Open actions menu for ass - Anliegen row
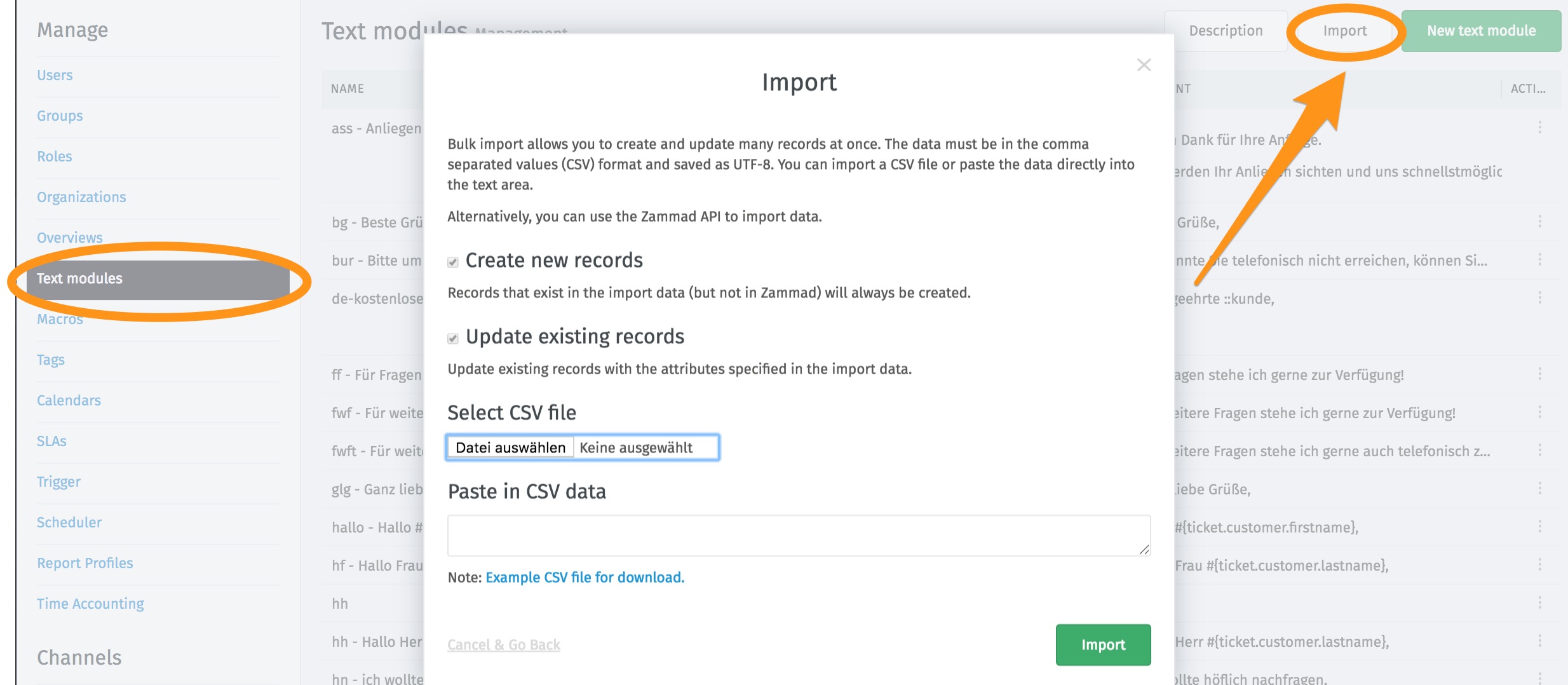This screenshot has height=685, width=1568. tap(1539, 127)
